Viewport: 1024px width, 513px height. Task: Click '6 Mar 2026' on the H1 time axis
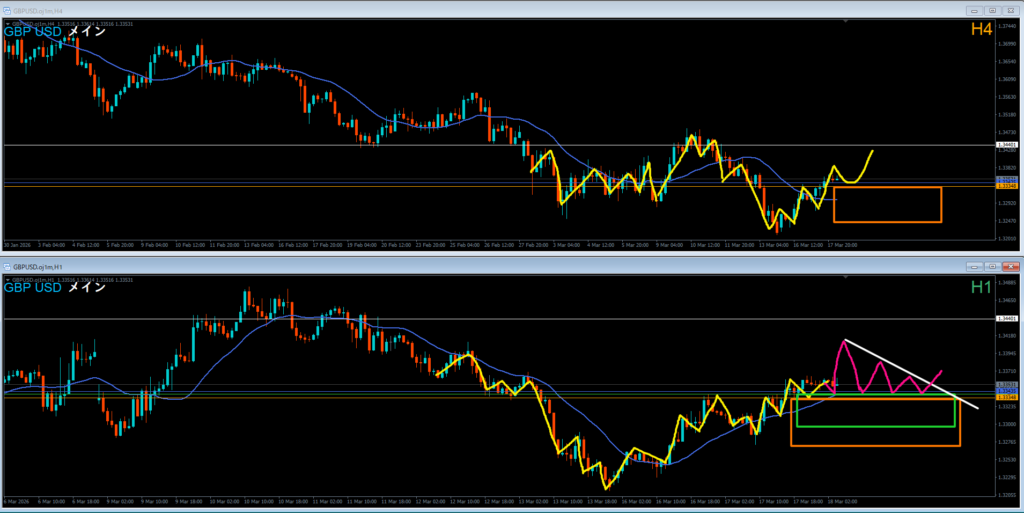click(16, 501)
